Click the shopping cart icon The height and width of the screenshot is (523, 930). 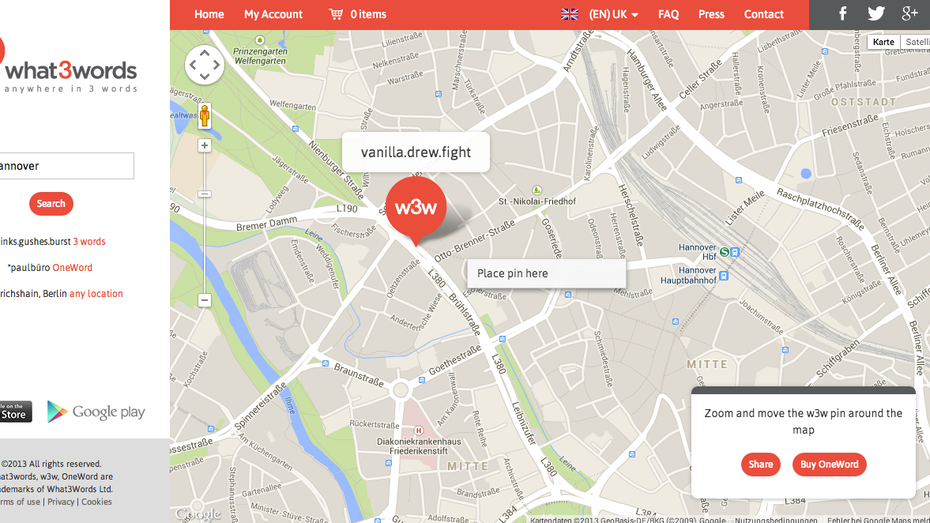(335, 14)
